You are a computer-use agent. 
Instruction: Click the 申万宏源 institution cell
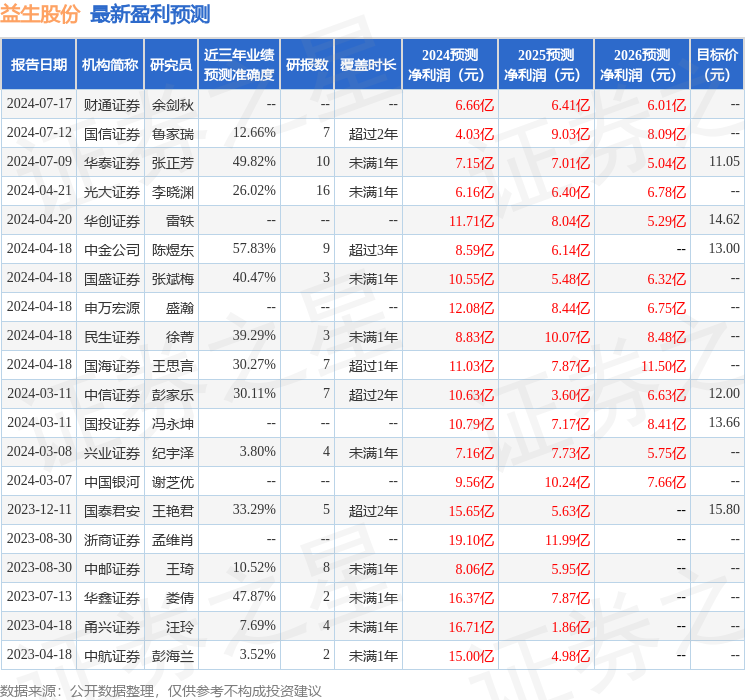(x=112, y=308)
